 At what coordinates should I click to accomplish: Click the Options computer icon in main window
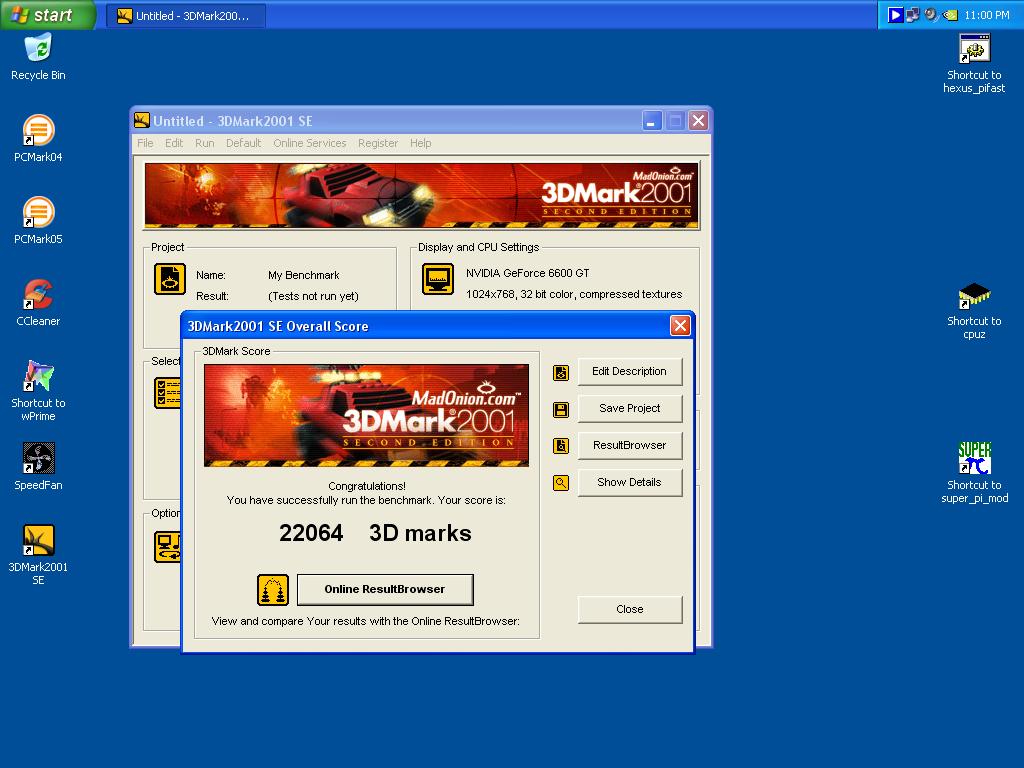[168, 547]
